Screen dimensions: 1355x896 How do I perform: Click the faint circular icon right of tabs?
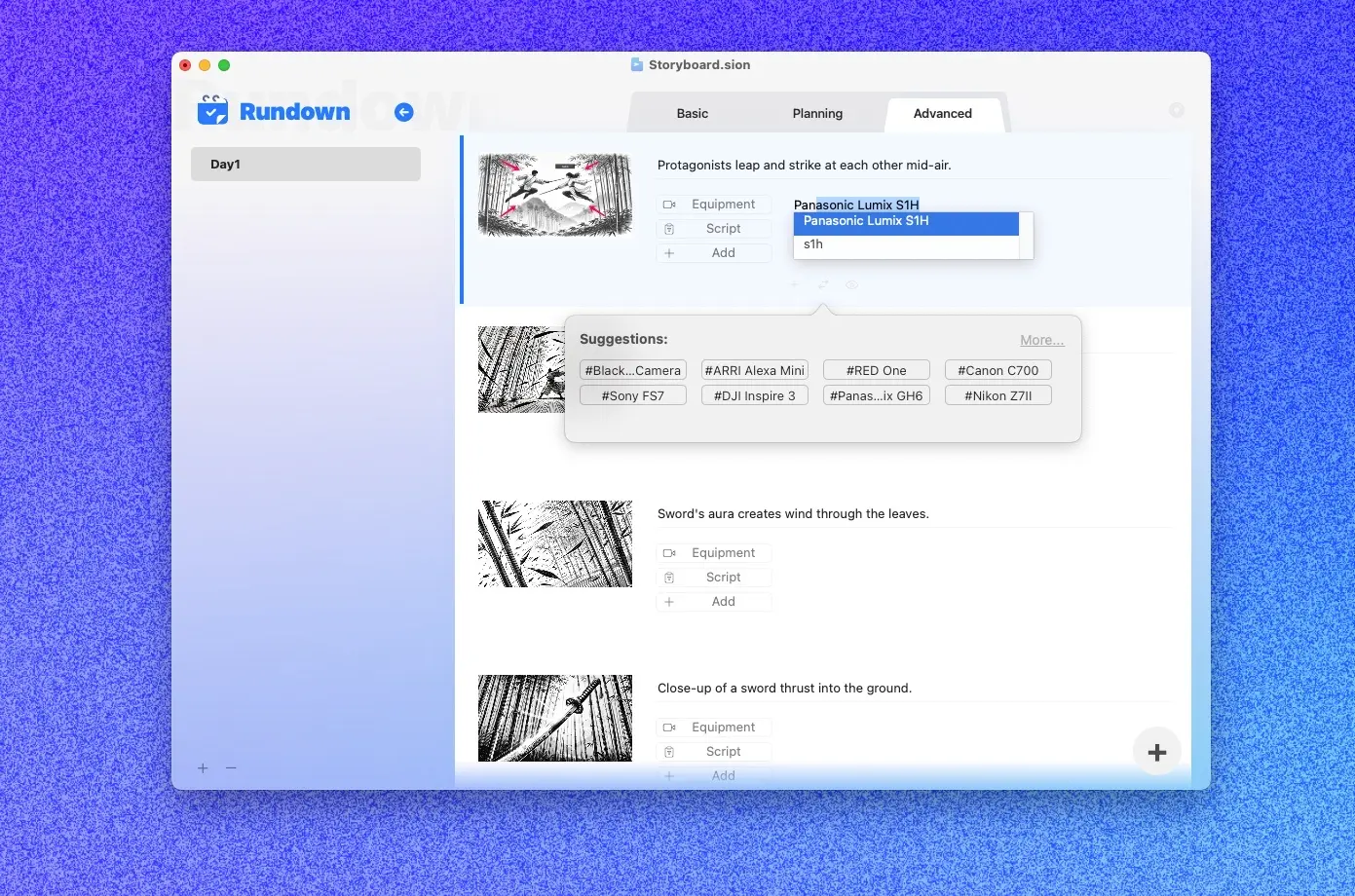click(x=1176, y=111)
